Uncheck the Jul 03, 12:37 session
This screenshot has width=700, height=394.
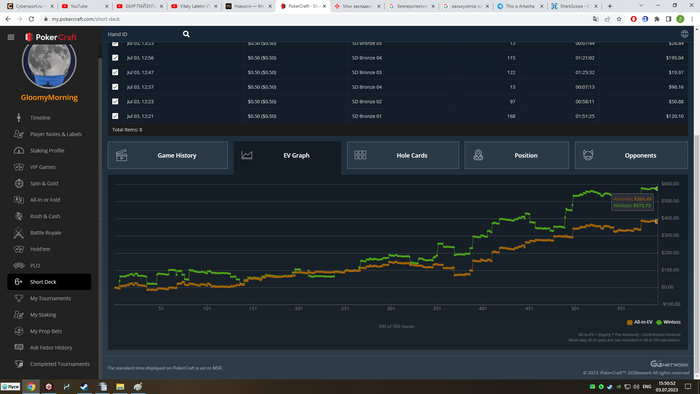[115, 87]
